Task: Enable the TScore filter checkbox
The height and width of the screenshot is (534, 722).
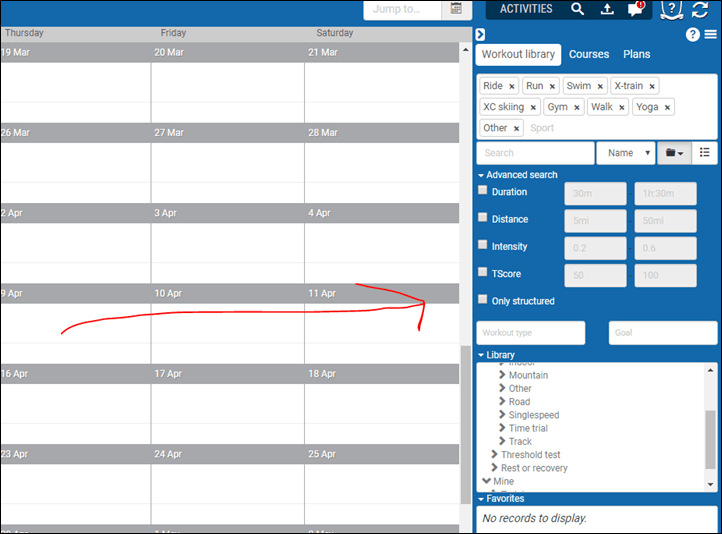Action: click(x=483, y=272)
